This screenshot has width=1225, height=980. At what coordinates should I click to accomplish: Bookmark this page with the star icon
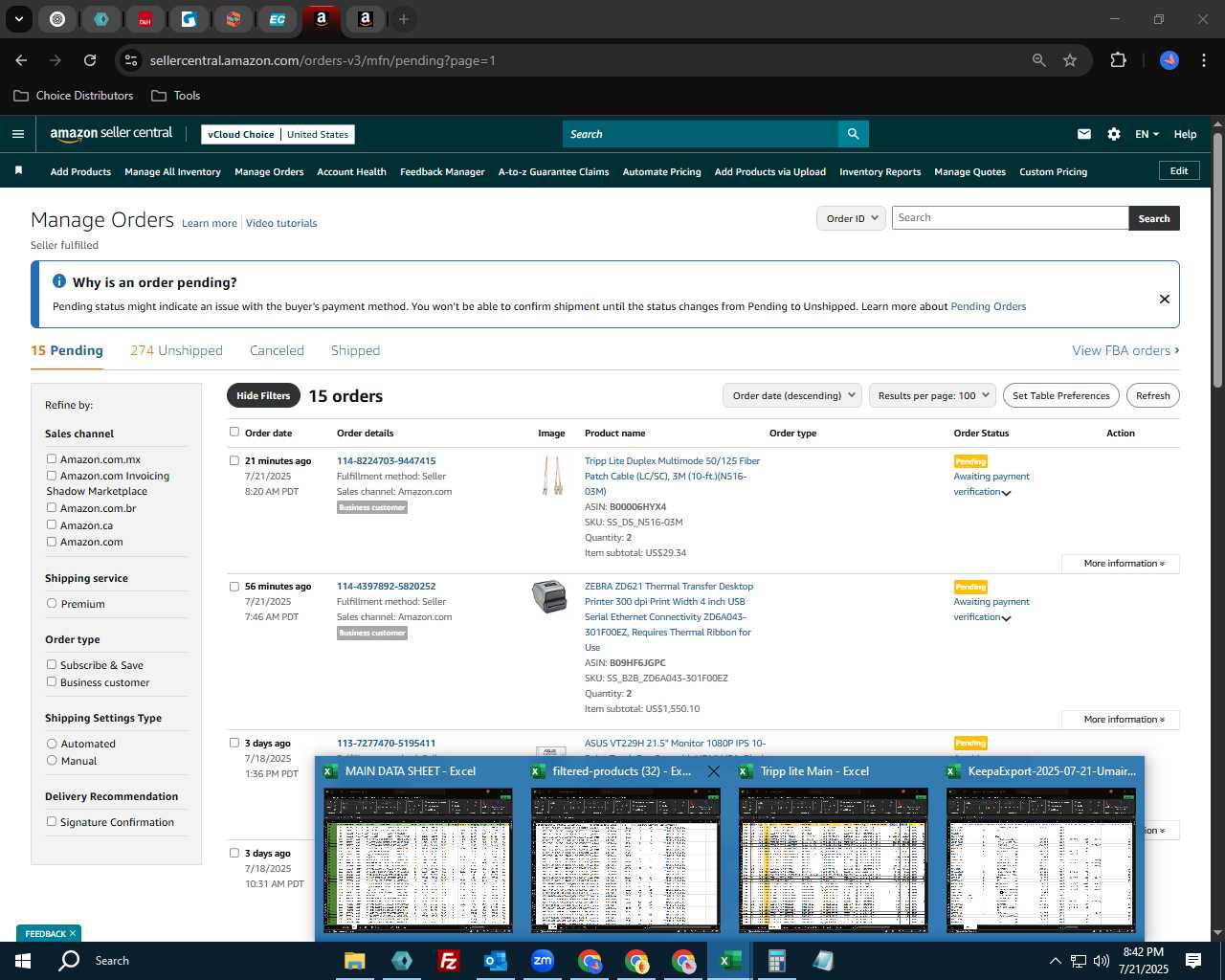[1070, 60]
